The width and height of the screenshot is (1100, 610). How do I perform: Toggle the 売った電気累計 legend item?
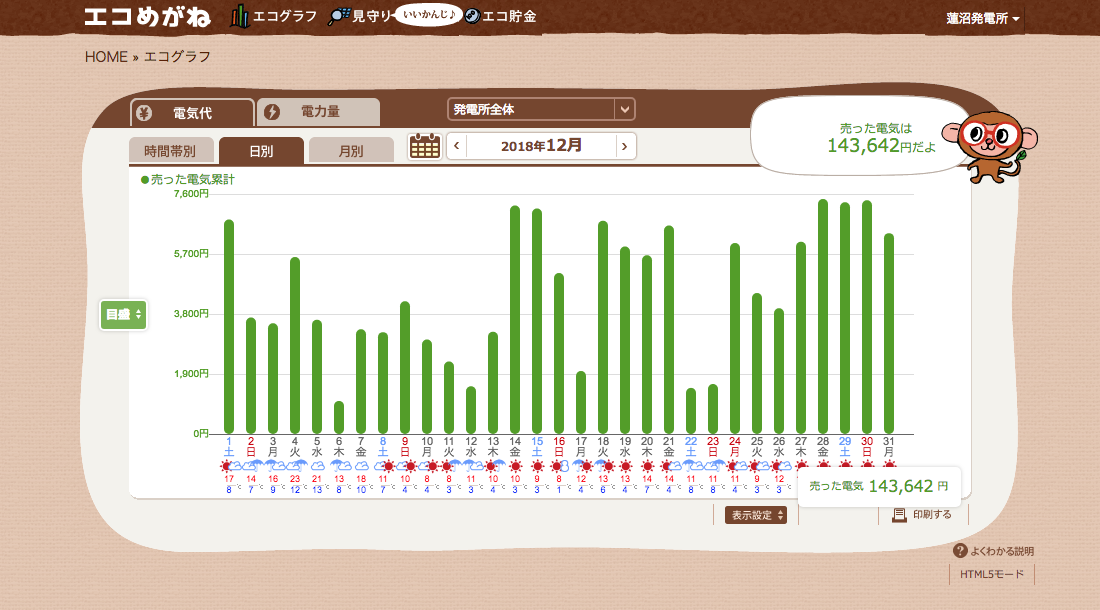coord(188,180)
